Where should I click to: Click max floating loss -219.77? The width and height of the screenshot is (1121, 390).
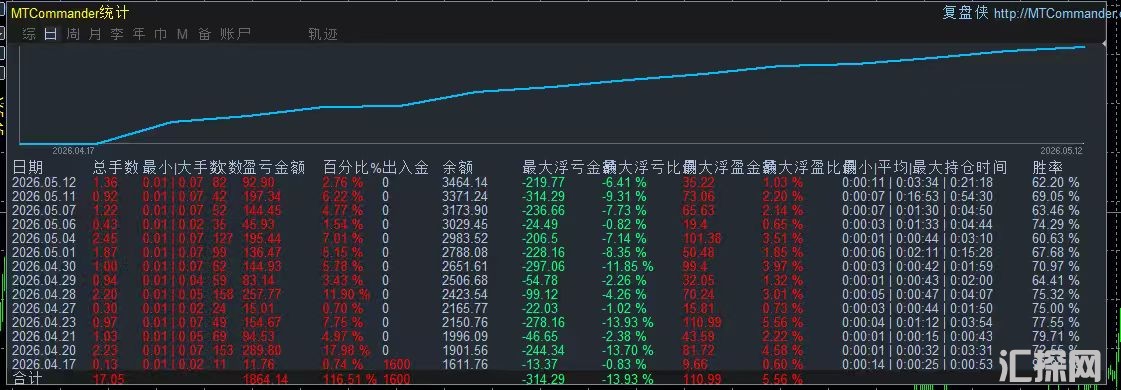pyautogui.click(x=543, y=182)
